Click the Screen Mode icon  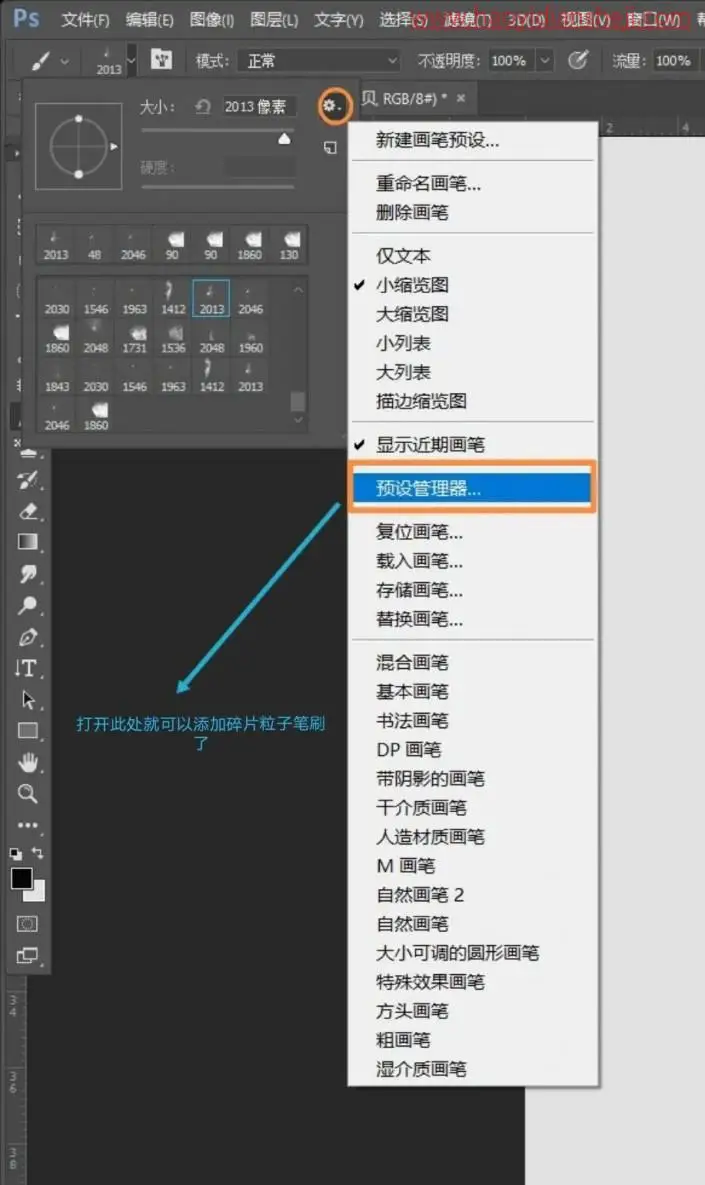tap(27, 955)
